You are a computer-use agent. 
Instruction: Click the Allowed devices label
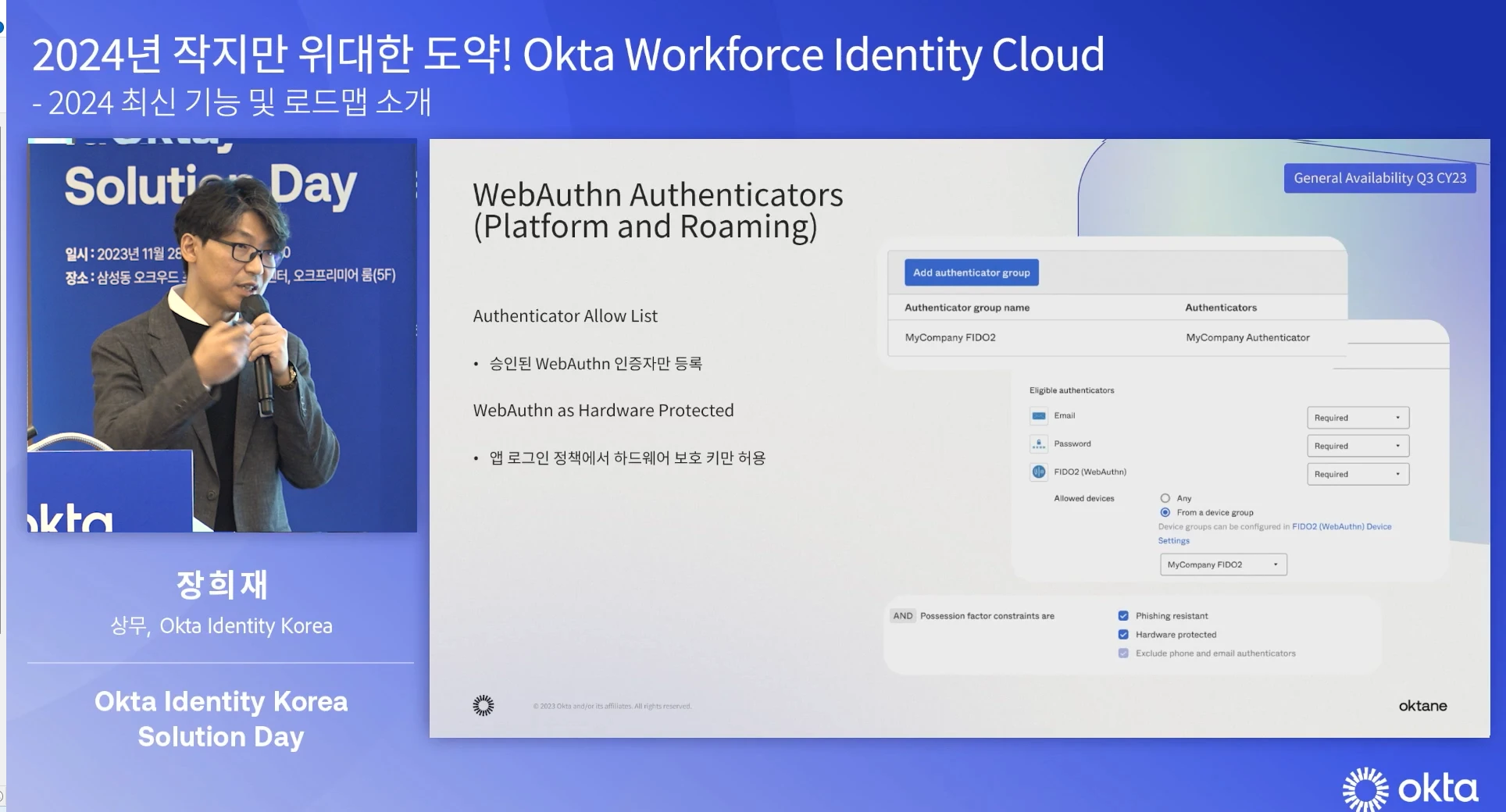1084,498
